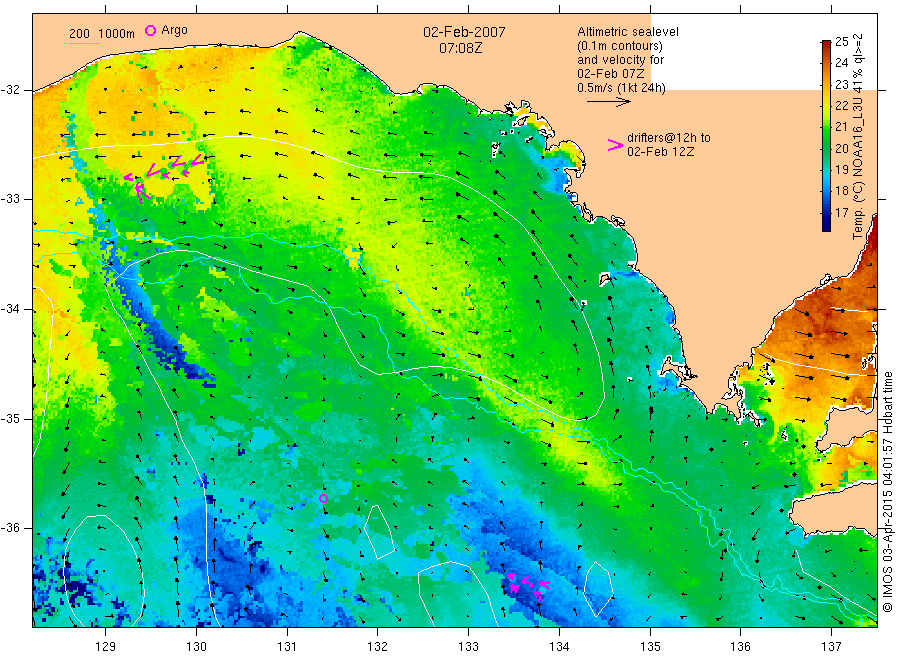Click the colorbar value 24
The width and height of the screenshot is (900, 660).
point(841,63)
